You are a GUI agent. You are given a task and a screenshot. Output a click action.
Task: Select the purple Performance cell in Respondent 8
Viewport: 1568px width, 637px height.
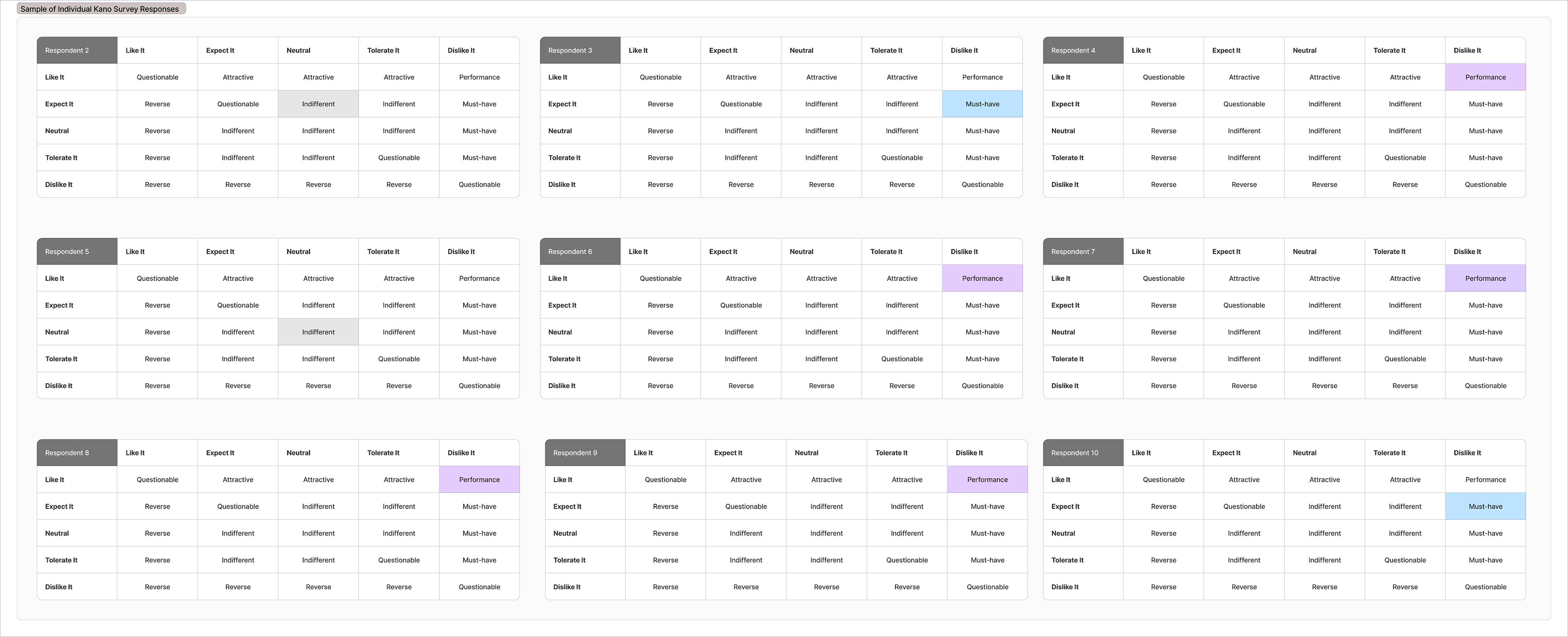click(479, 479)
